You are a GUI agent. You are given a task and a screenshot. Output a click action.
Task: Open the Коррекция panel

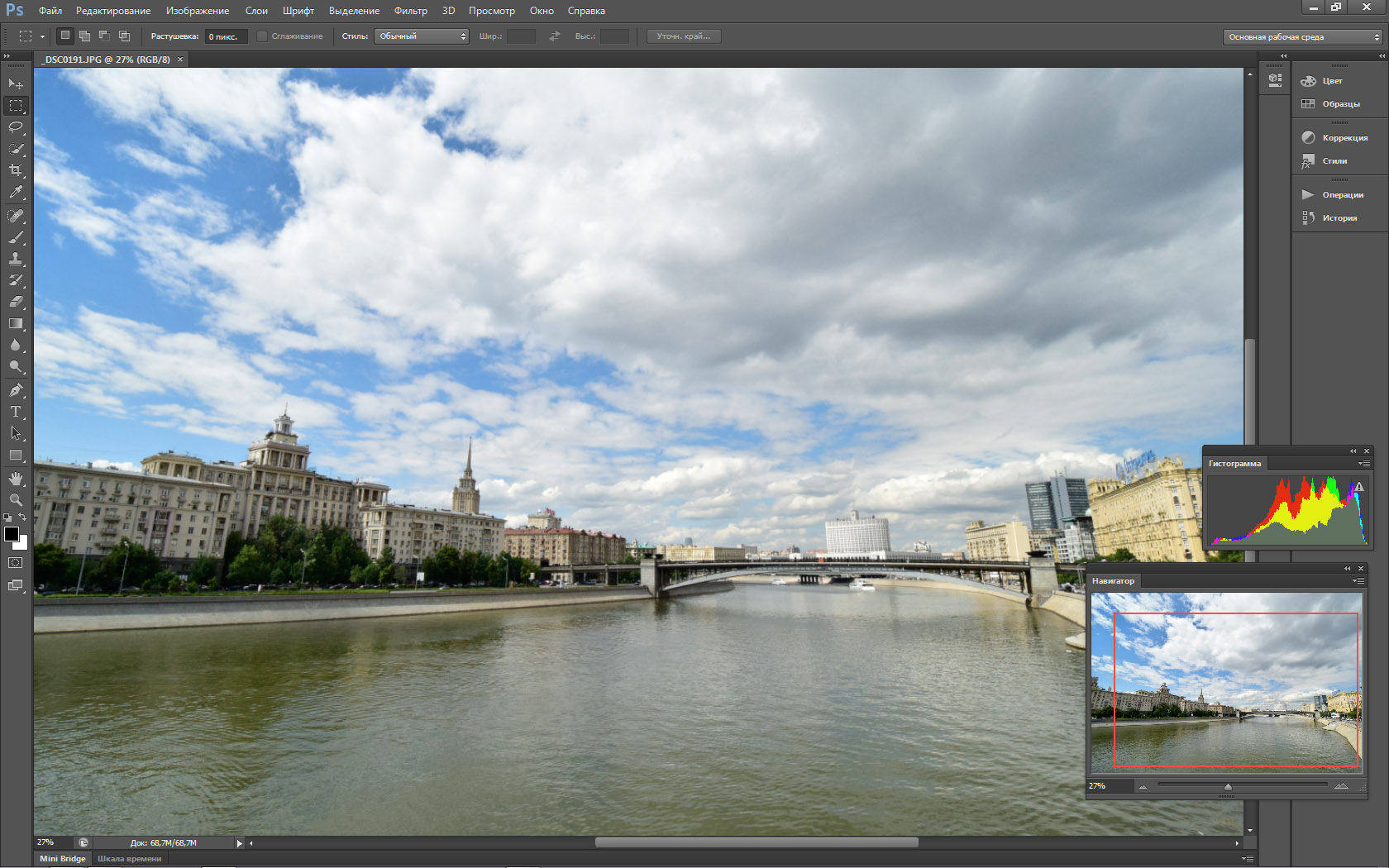(1334, 138)
